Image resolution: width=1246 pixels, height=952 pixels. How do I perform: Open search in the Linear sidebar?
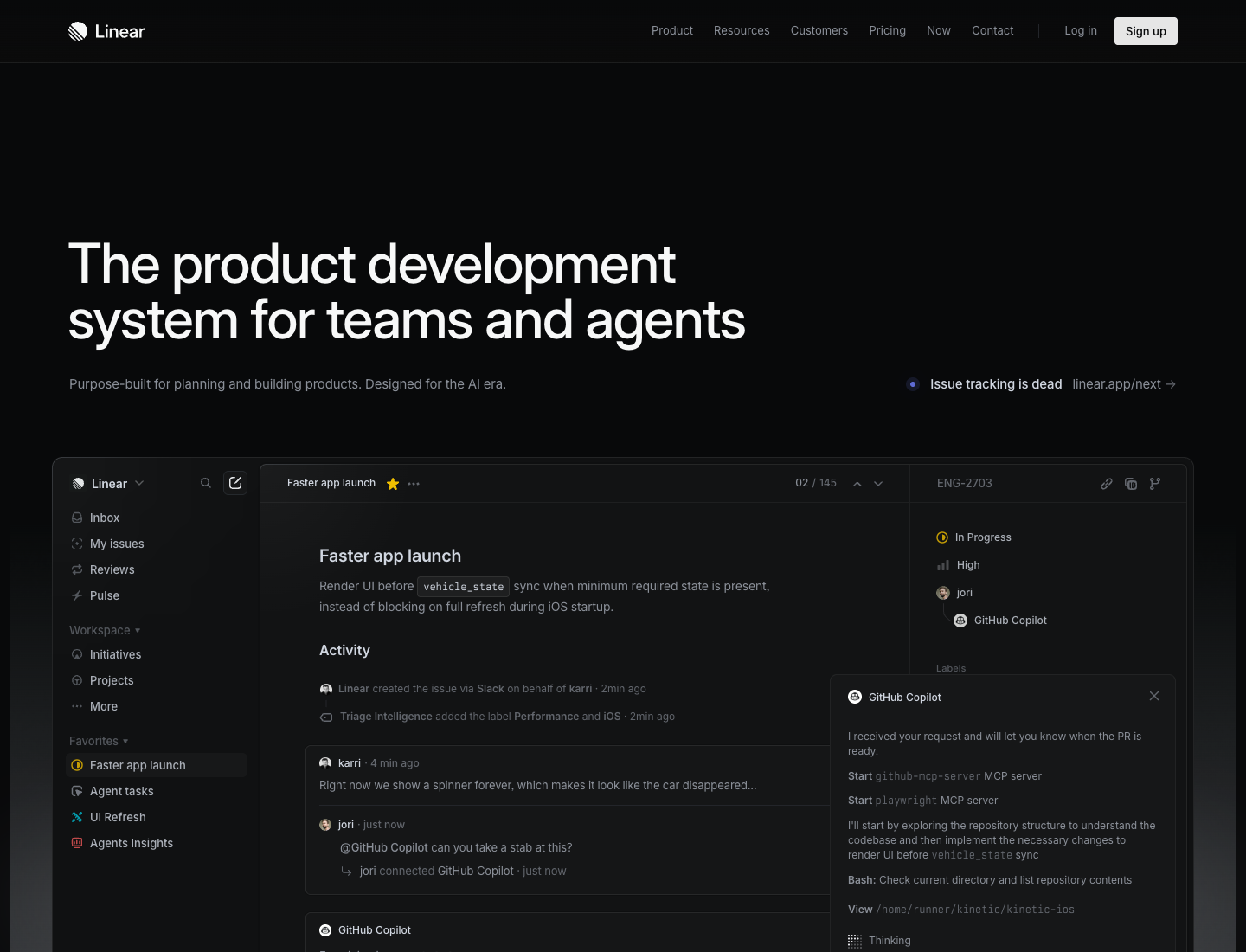[x=206, y=483]
